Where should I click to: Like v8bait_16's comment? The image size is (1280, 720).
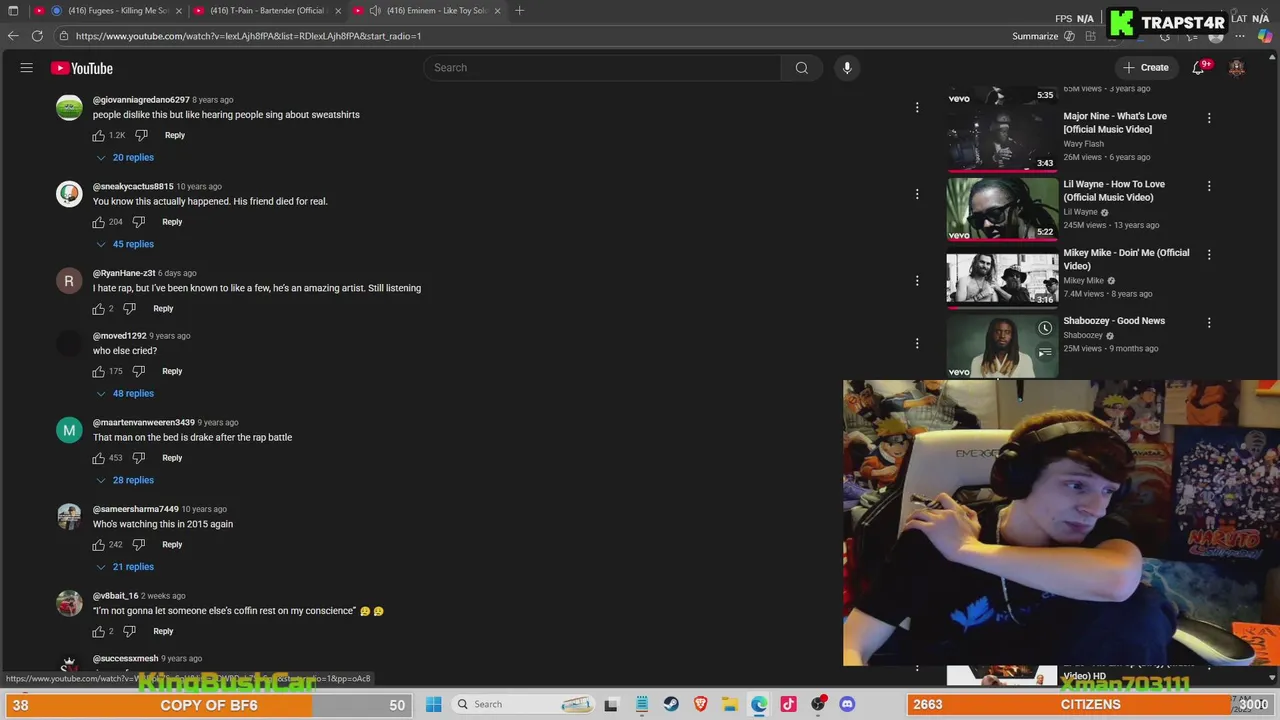(99, 631)
